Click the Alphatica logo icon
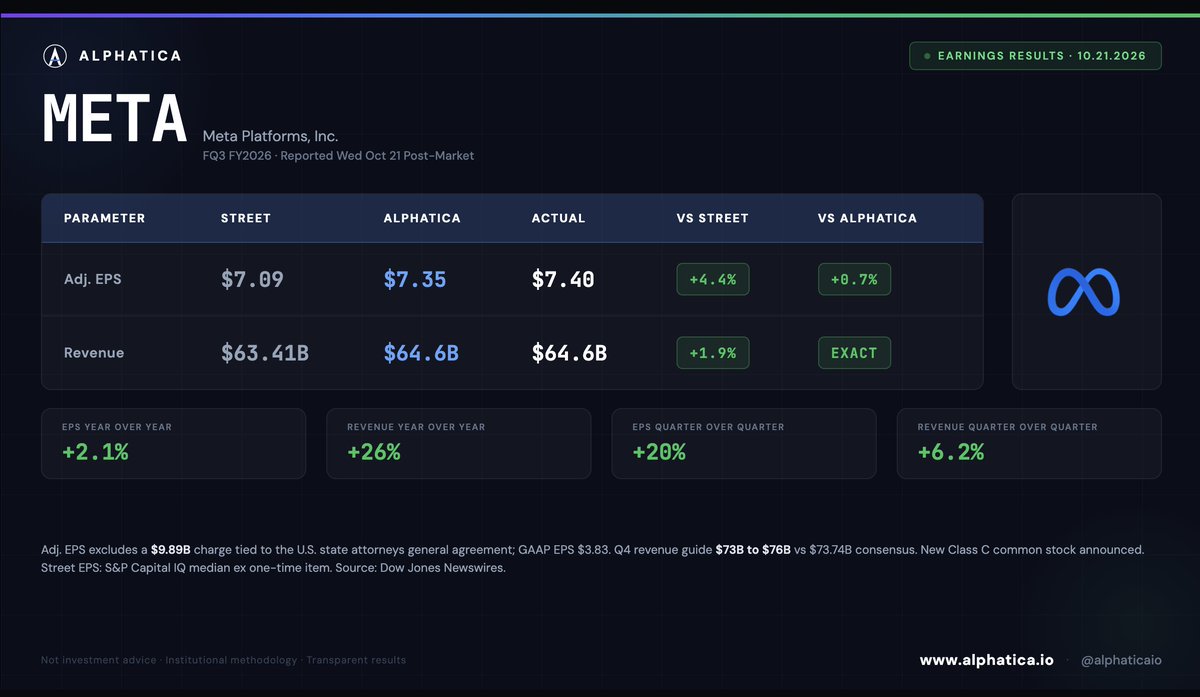Screen dimensions: 1200x697 pyautogui.click(x=56, y=56)
